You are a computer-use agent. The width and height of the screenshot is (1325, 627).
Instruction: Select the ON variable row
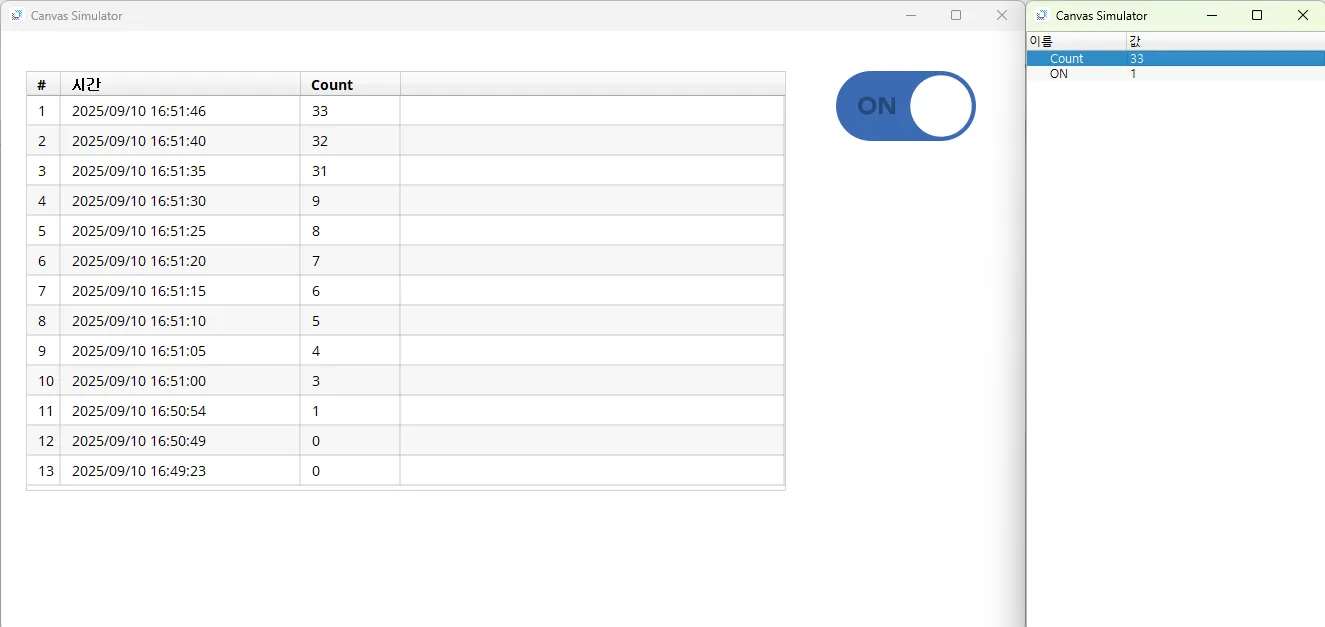click(1059, 74)
